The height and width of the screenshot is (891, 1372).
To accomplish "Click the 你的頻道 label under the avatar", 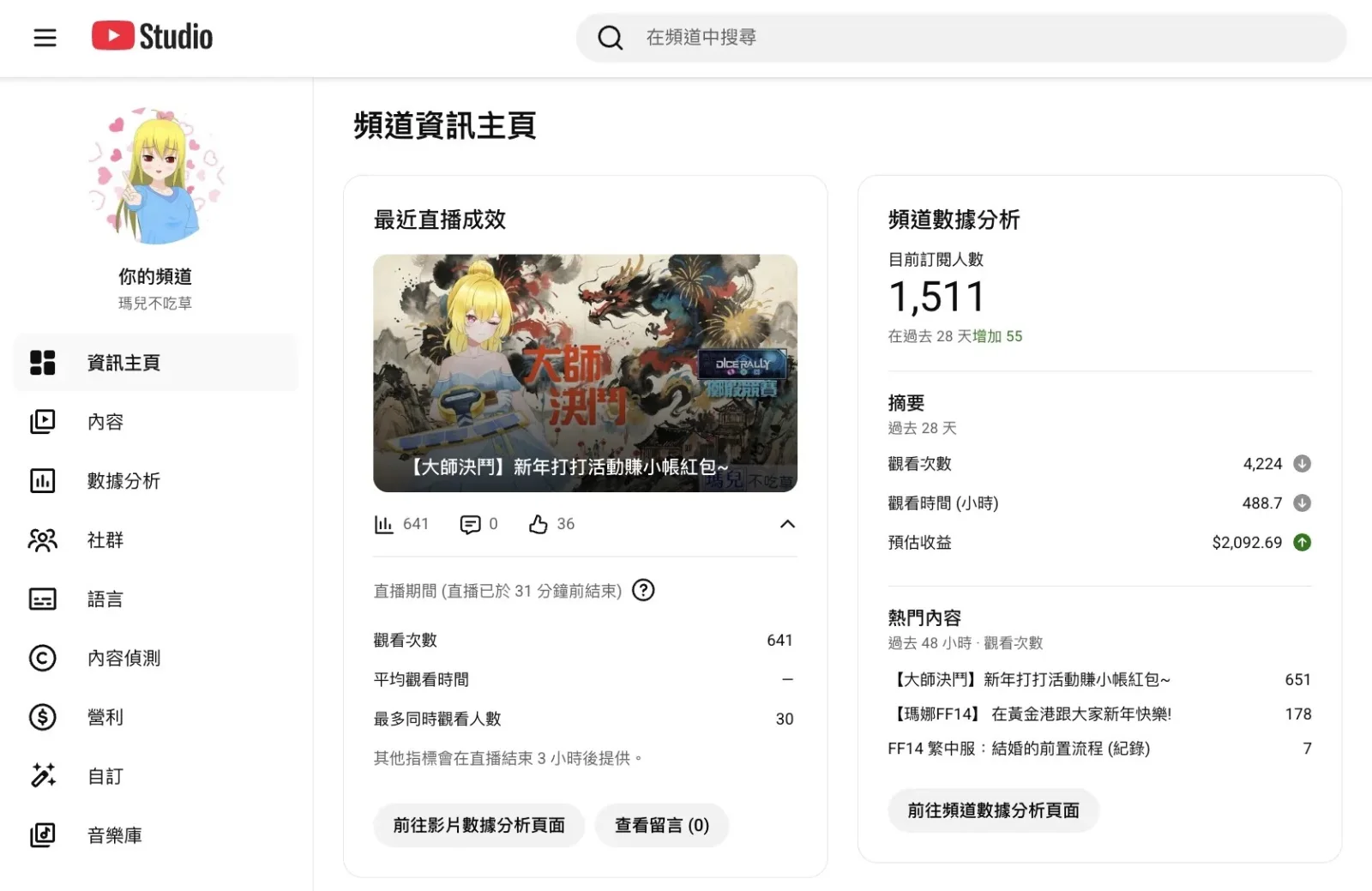I will [155, 276].
